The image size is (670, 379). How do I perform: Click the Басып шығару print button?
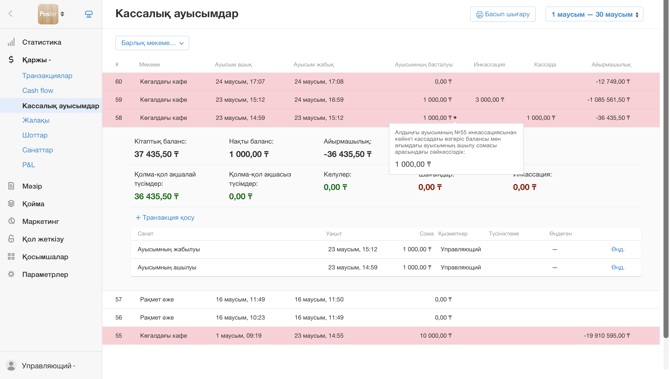[x=503, y=14]
